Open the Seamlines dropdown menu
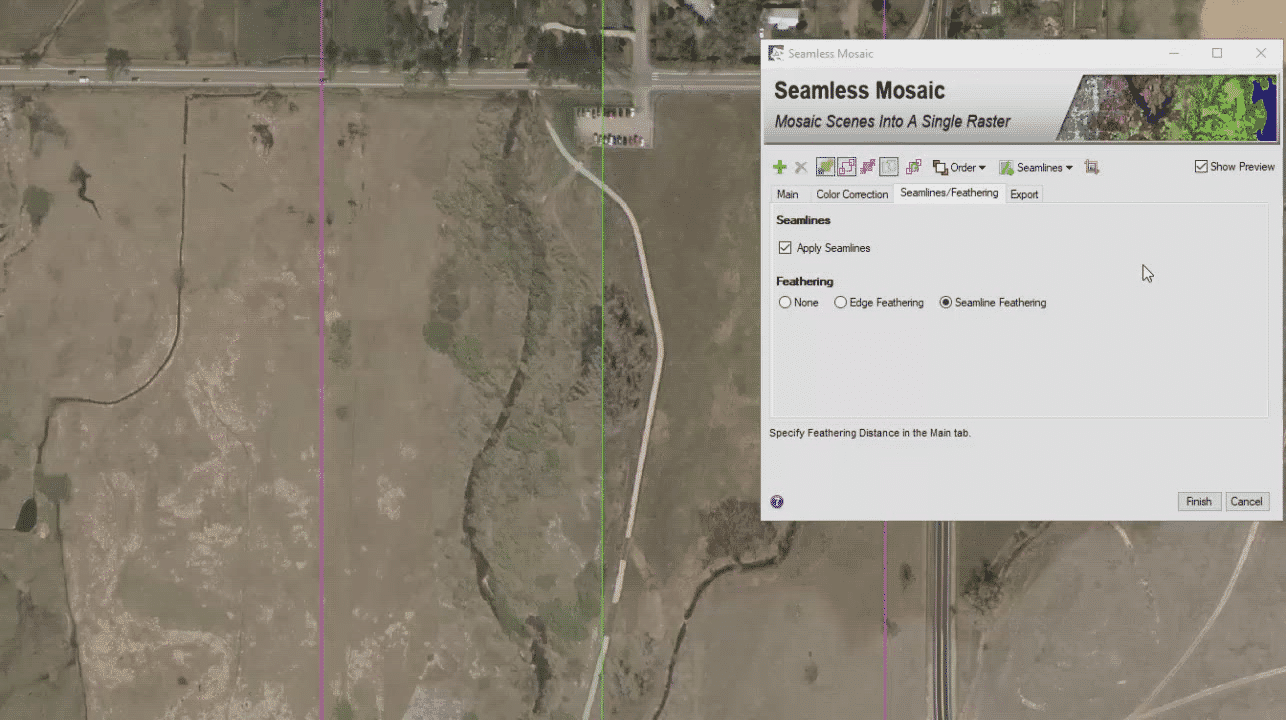Screen dimensions: 1286x720 click(x=1036, y=167)
